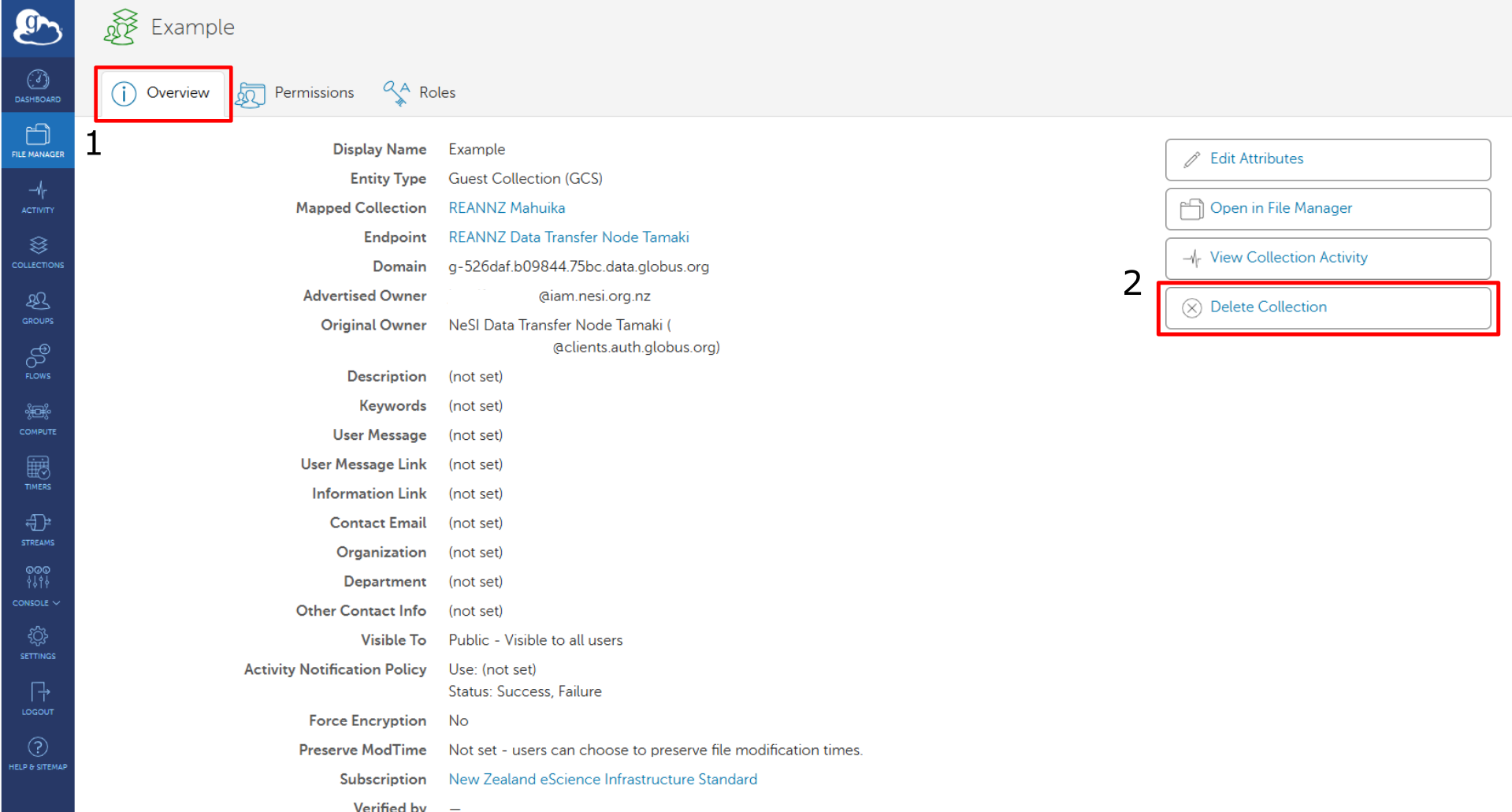Image resolution: width=1512 pixels, height=812 pixels.
Task: Click the Force Encryption label
Action: click(x=367, y=721)
